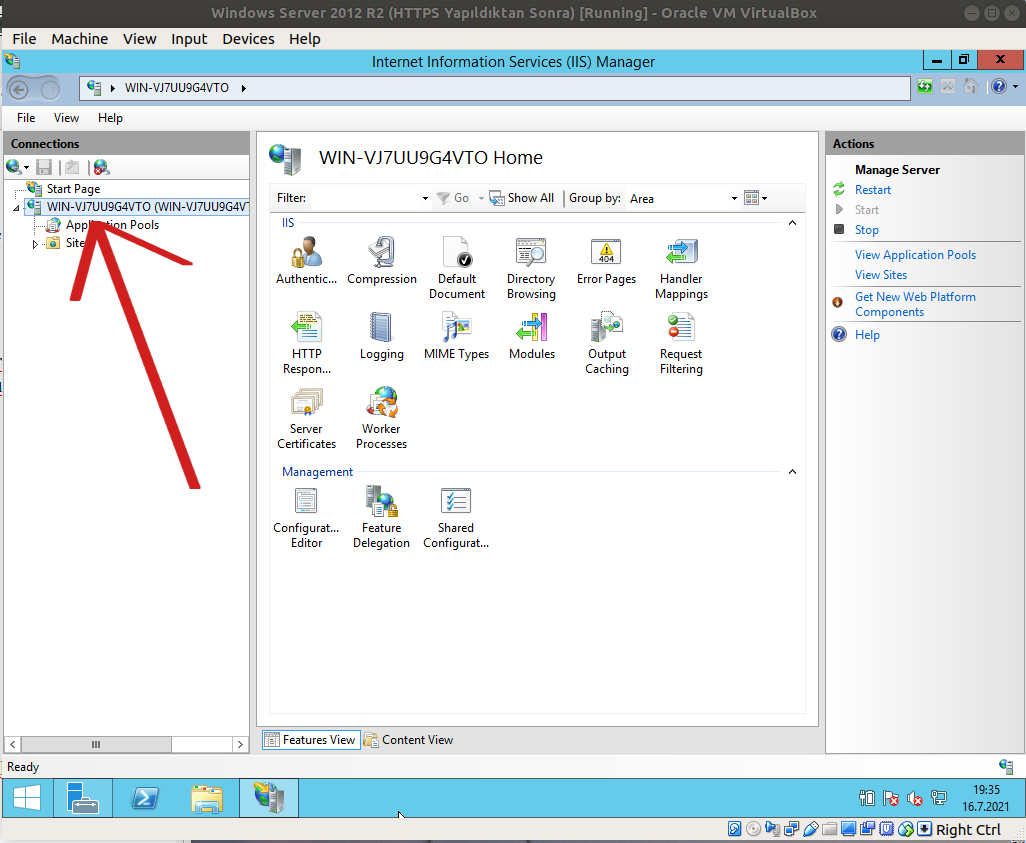Image resolution: width=1026 pixels, height=843 pixels.
Task: Open the Group by Area dropdown
Action: click(x=734, y=198)
